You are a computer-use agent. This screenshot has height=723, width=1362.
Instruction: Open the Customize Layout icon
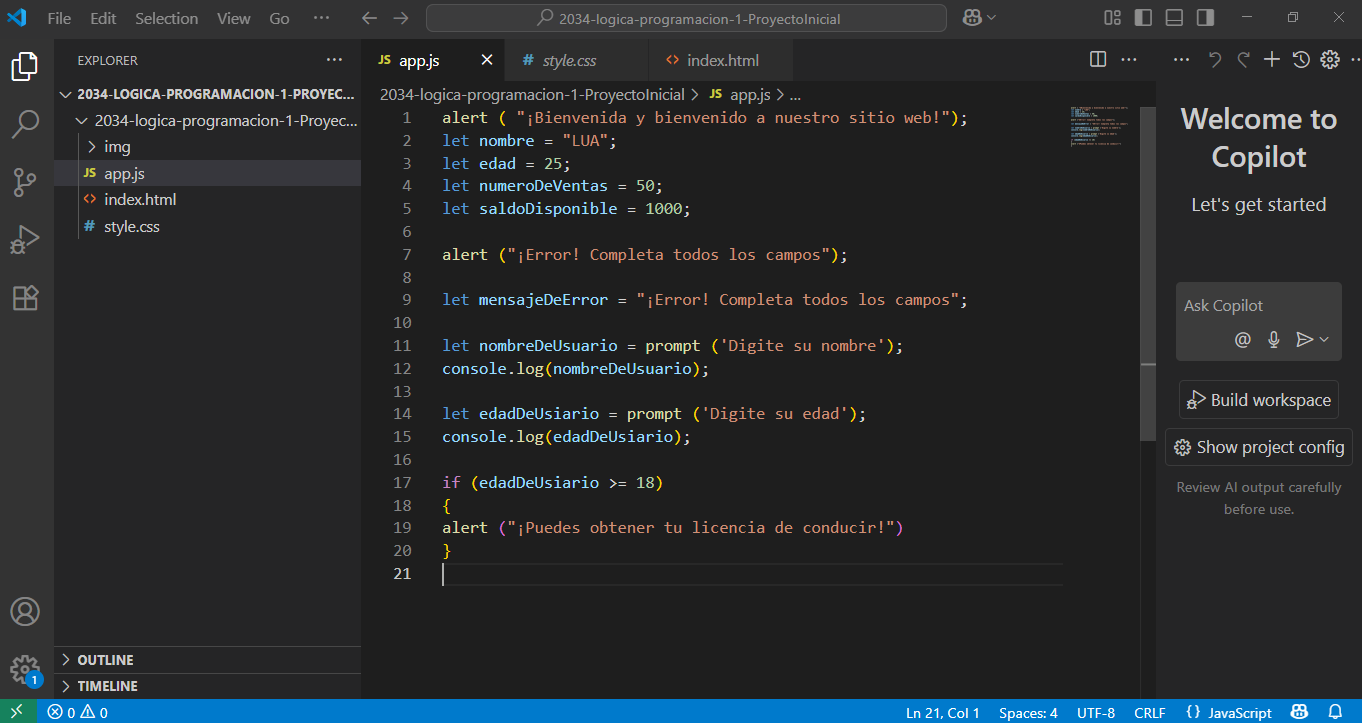tap(1112, 18)
